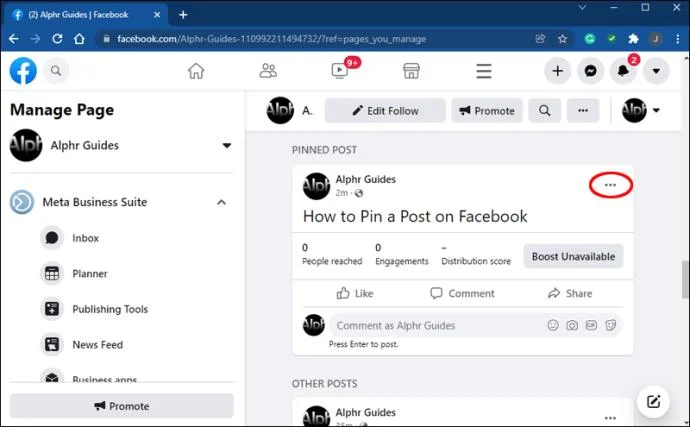Like the pinned post
Image resolution: width=690 pixels, height=427 pixels.
pyautogui.click(x=355, y=293)
